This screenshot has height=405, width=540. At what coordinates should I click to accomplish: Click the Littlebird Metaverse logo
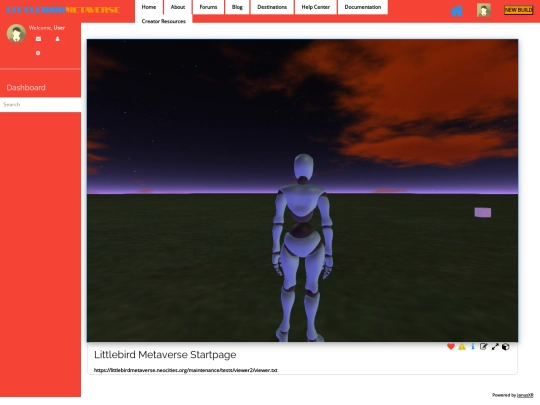click(x=63, y=10)
